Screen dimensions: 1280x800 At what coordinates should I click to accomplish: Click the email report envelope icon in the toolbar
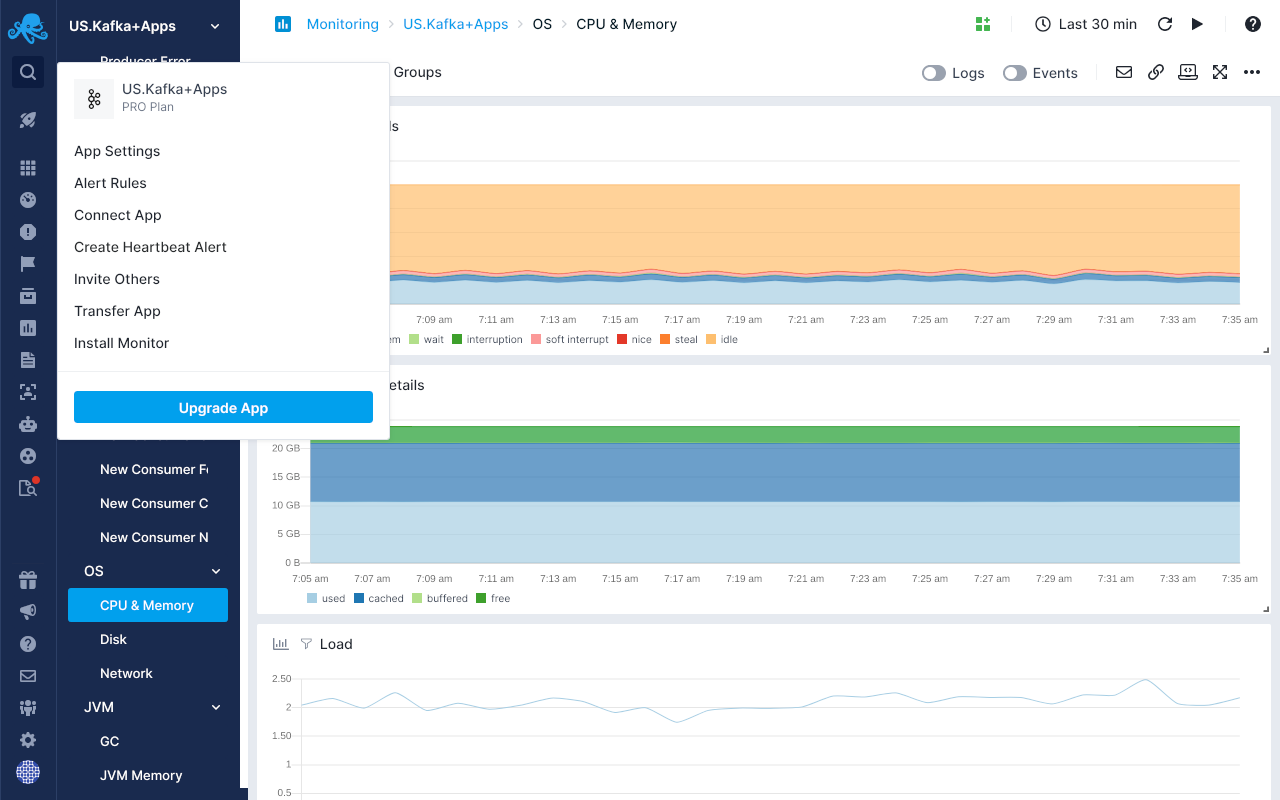(1124, 72)
